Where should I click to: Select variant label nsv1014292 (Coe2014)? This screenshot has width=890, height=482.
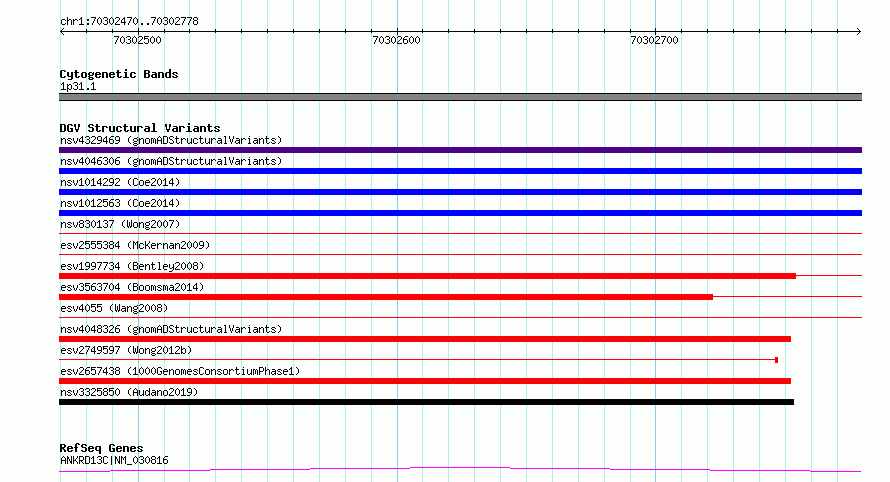coord(120,182)
